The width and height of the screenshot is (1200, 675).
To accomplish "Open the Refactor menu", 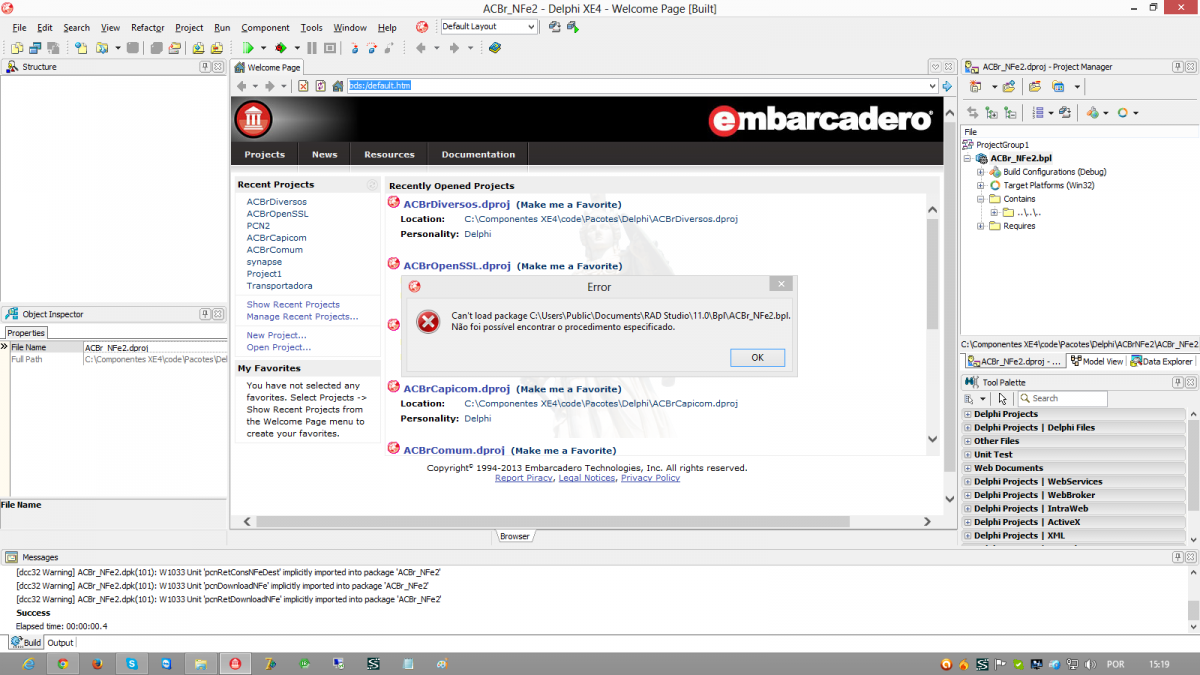I will [147, 27].
